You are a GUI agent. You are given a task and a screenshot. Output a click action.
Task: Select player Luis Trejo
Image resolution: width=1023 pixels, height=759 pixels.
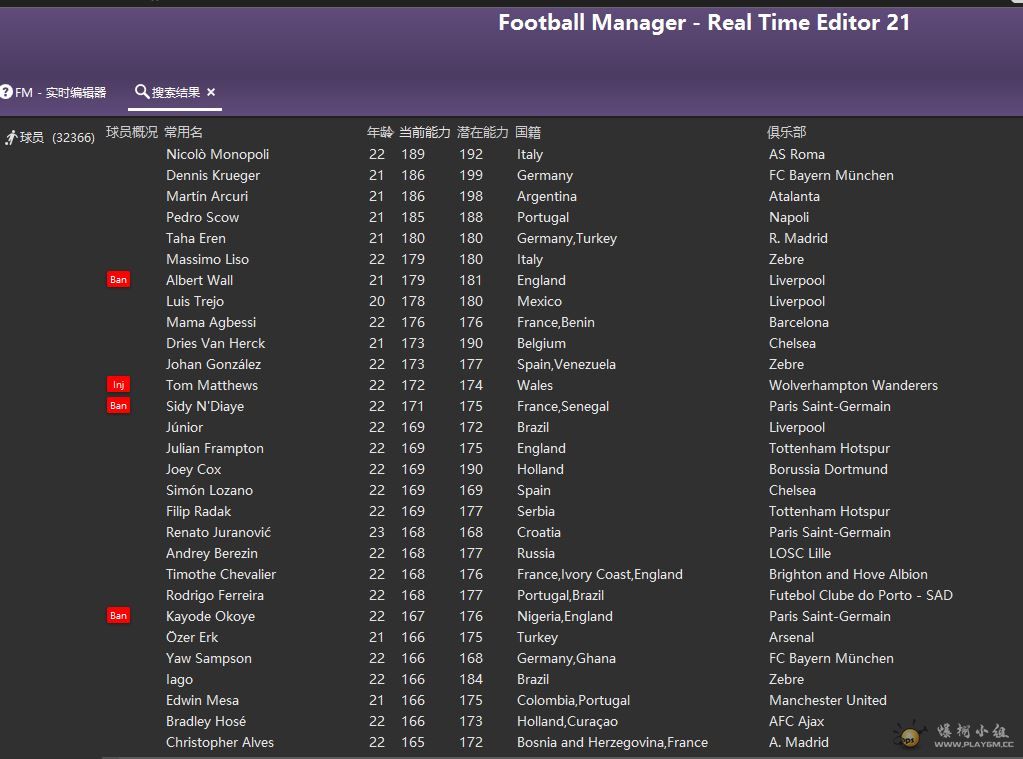coord(195,302)
